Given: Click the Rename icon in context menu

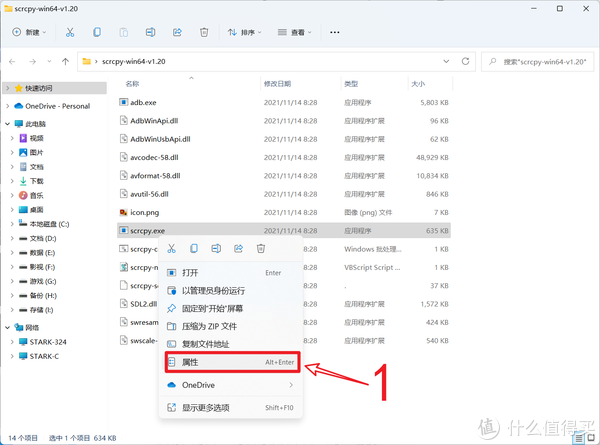Looking at the screenshot, I should [x=216, y=249].
